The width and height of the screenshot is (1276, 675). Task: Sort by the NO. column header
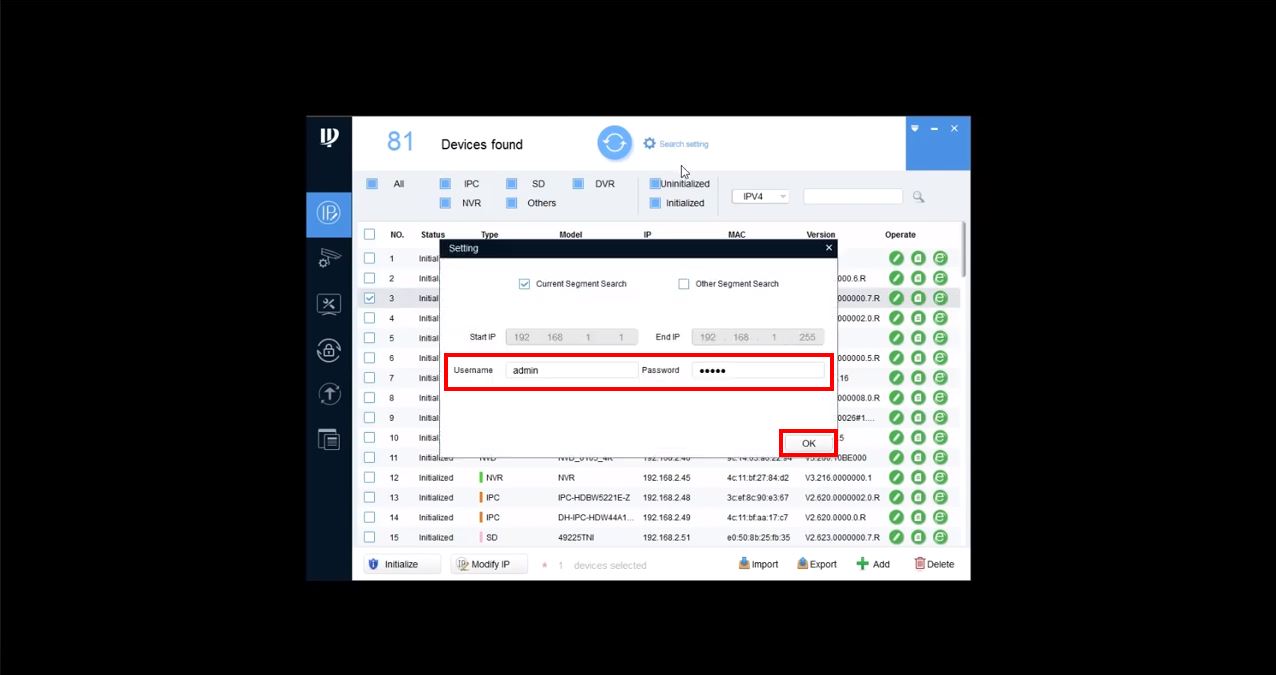click(x=397, y=235)
